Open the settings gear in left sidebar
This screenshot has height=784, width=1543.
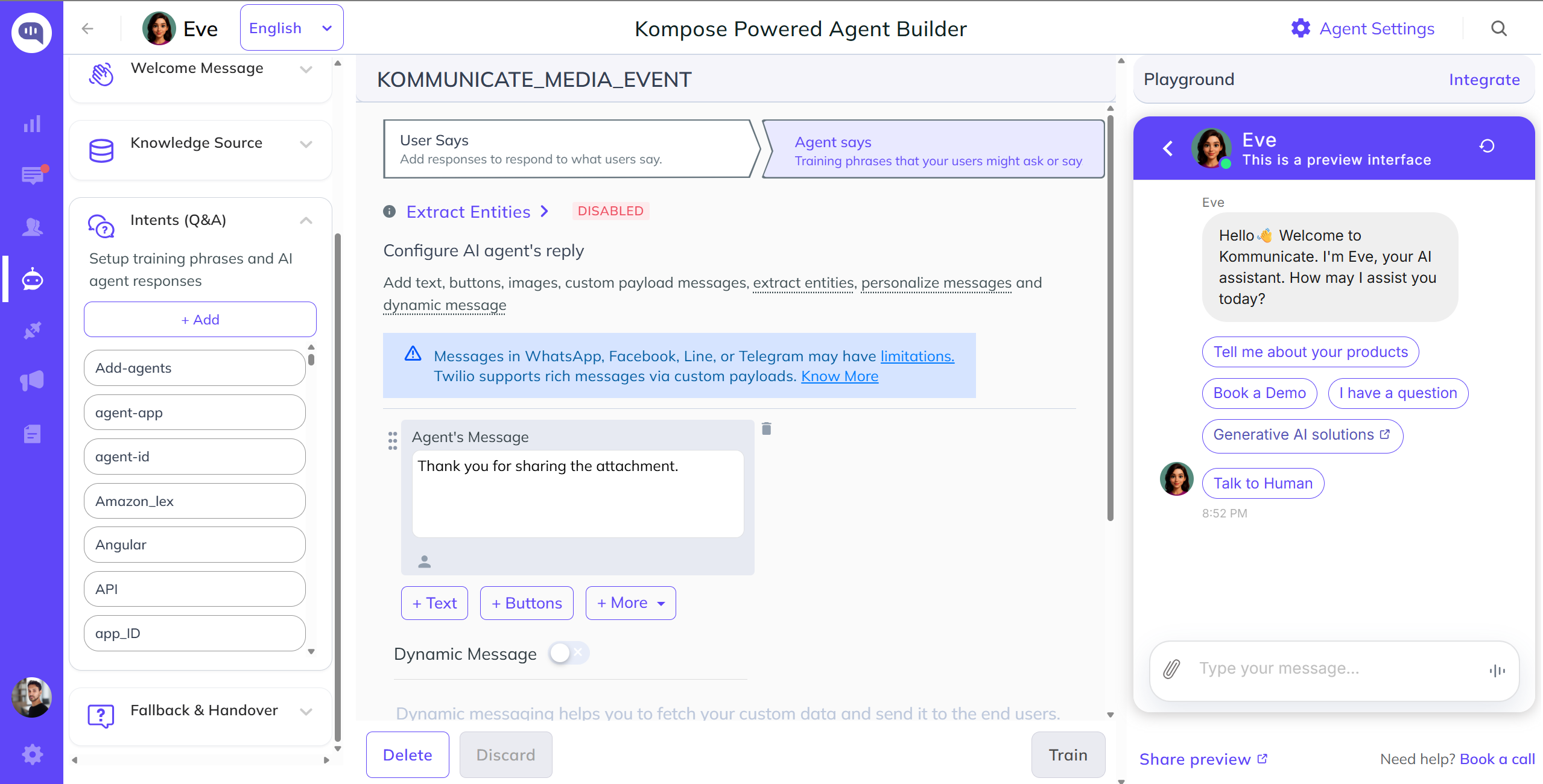coord(33,754)
